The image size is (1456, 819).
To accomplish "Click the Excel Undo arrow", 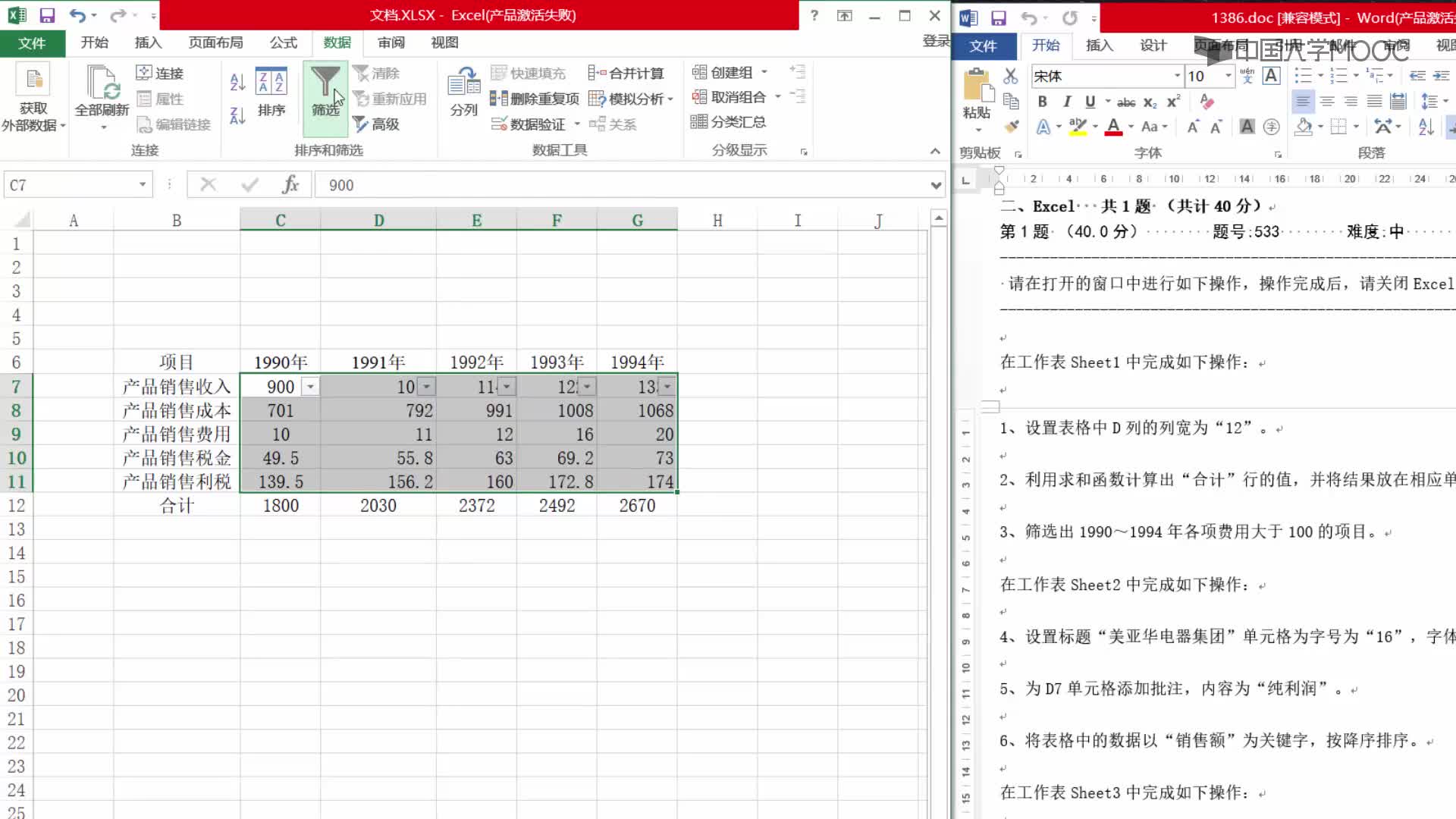I will point(77,15).
